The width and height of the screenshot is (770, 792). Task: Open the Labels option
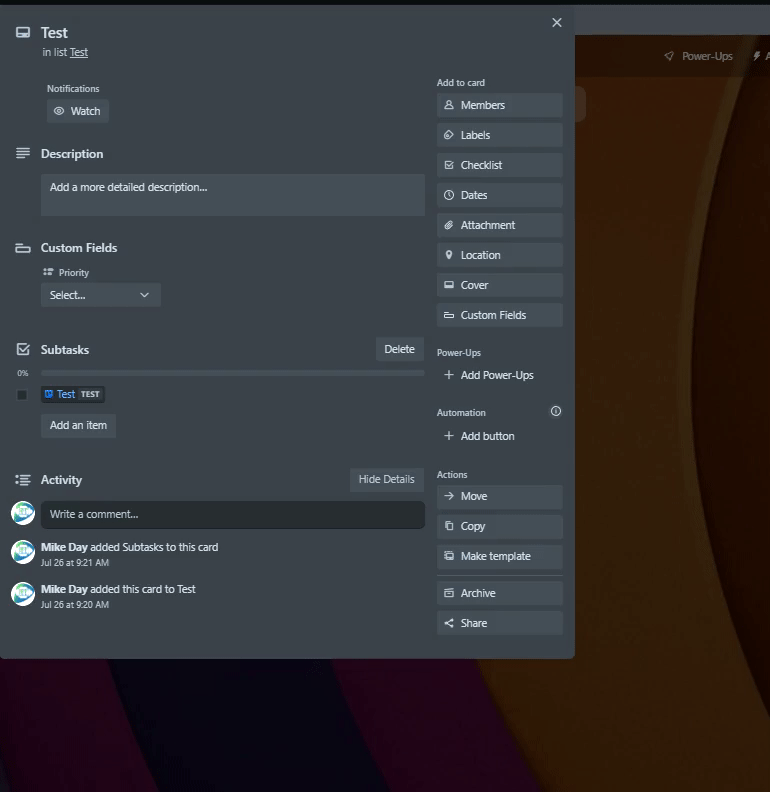499,135
